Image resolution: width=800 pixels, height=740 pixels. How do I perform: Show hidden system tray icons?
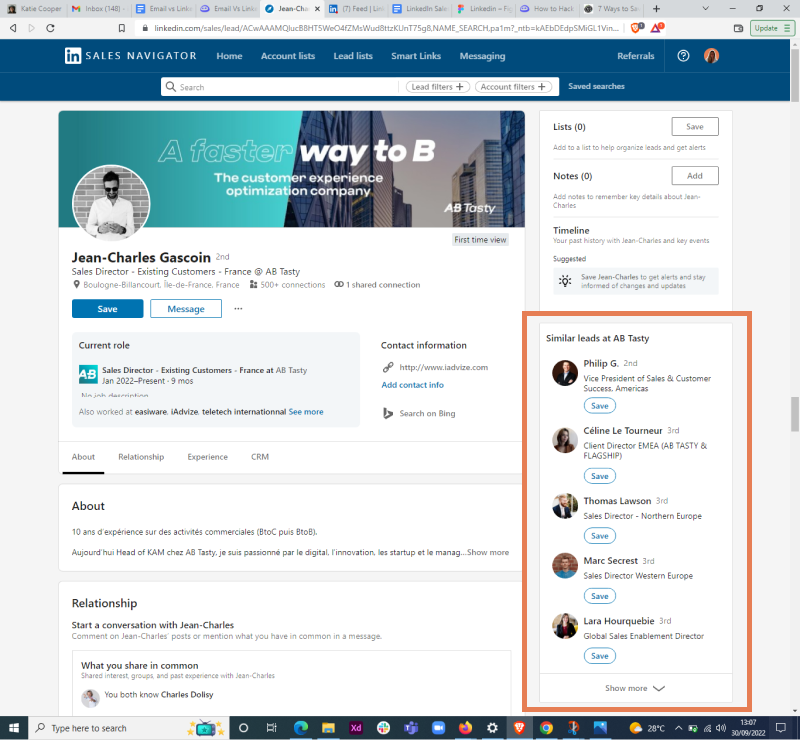[x=678, y=728]
